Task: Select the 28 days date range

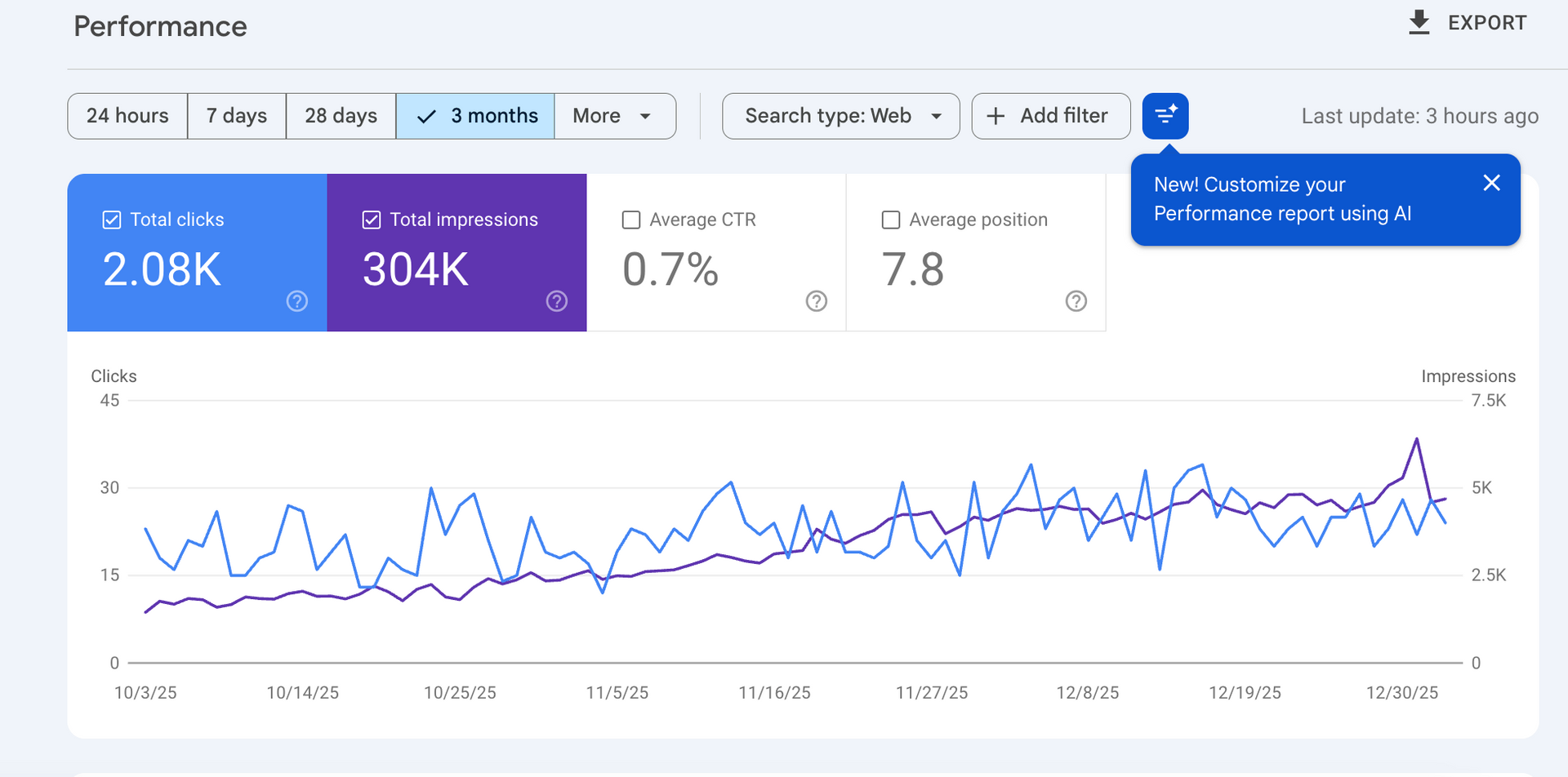Action: pos(341,116)
